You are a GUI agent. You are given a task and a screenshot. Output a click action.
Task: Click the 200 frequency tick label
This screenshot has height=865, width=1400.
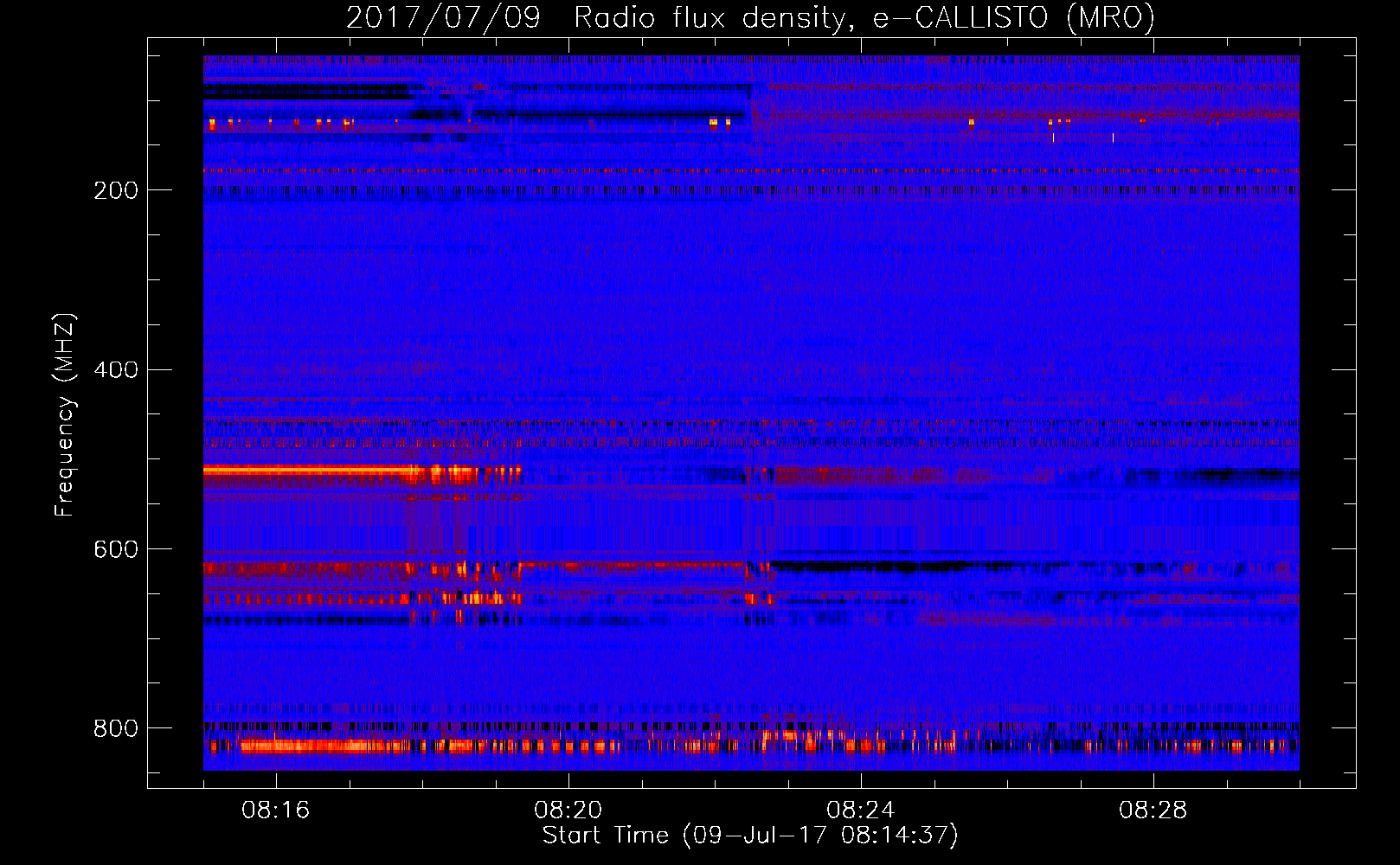(x=116, y=190)
